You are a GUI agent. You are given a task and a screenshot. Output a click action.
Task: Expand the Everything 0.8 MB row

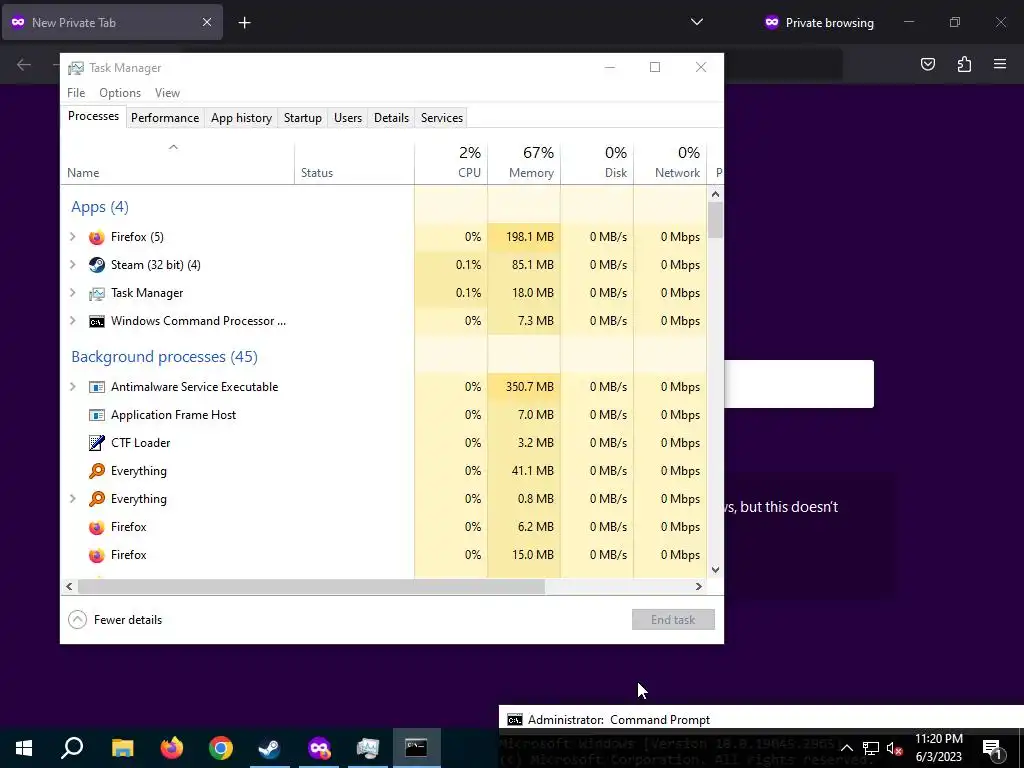[x=72, y=499]
